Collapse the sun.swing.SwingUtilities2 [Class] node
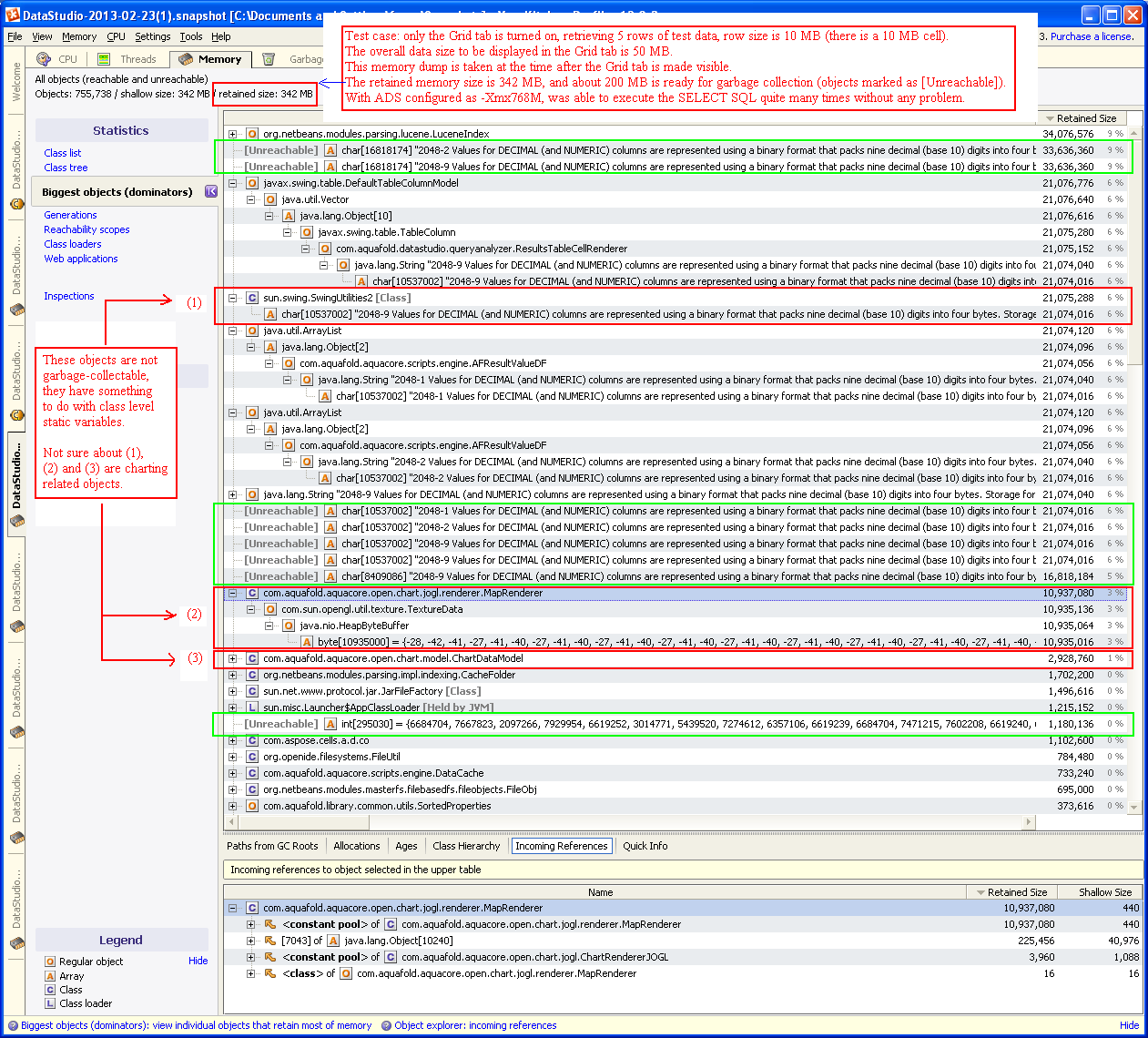This screenshot has height=1038, width=1148. (233, 298)
